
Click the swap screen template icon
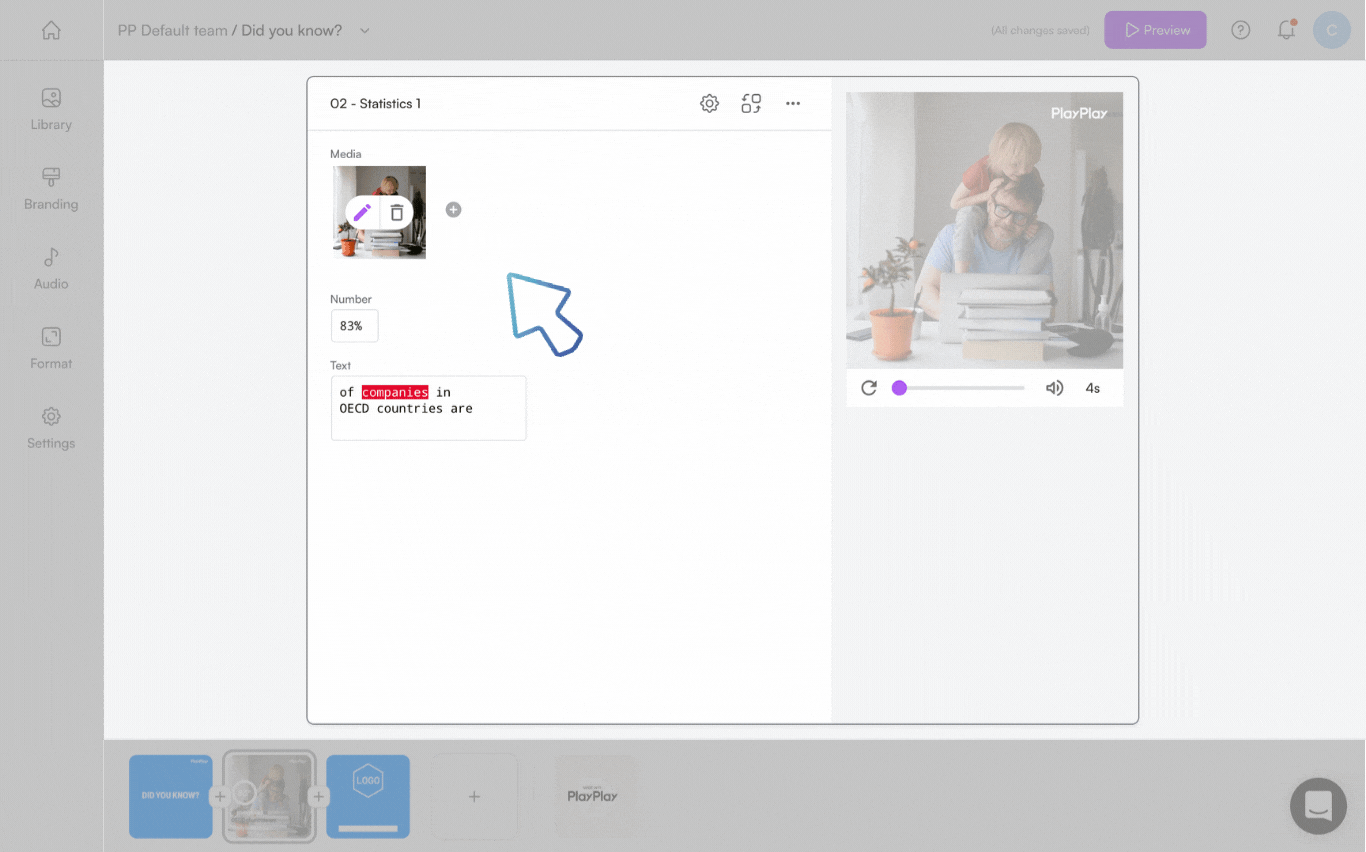coord(751,103)
